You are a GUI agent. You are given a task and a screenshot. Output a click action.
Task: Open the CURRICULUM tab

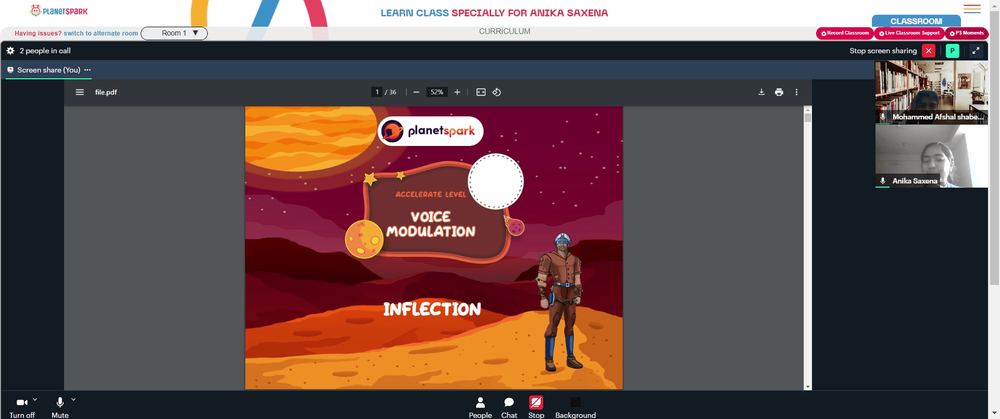504,31
